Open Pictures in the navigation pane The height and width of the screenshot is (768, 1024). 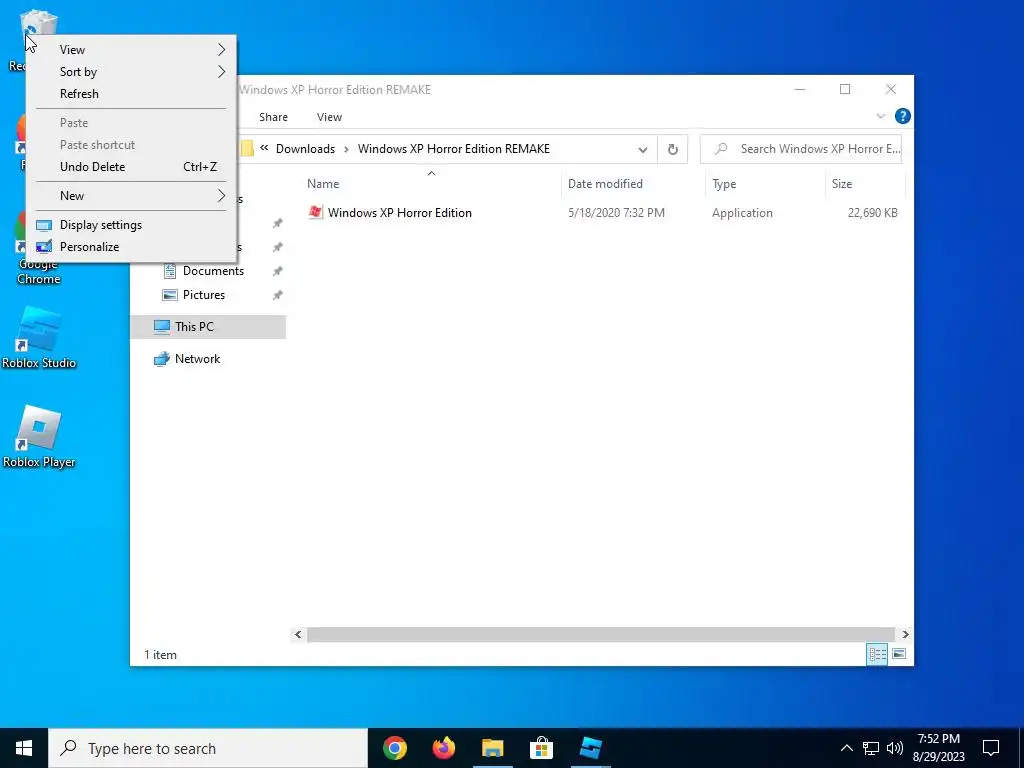point(203,295)
